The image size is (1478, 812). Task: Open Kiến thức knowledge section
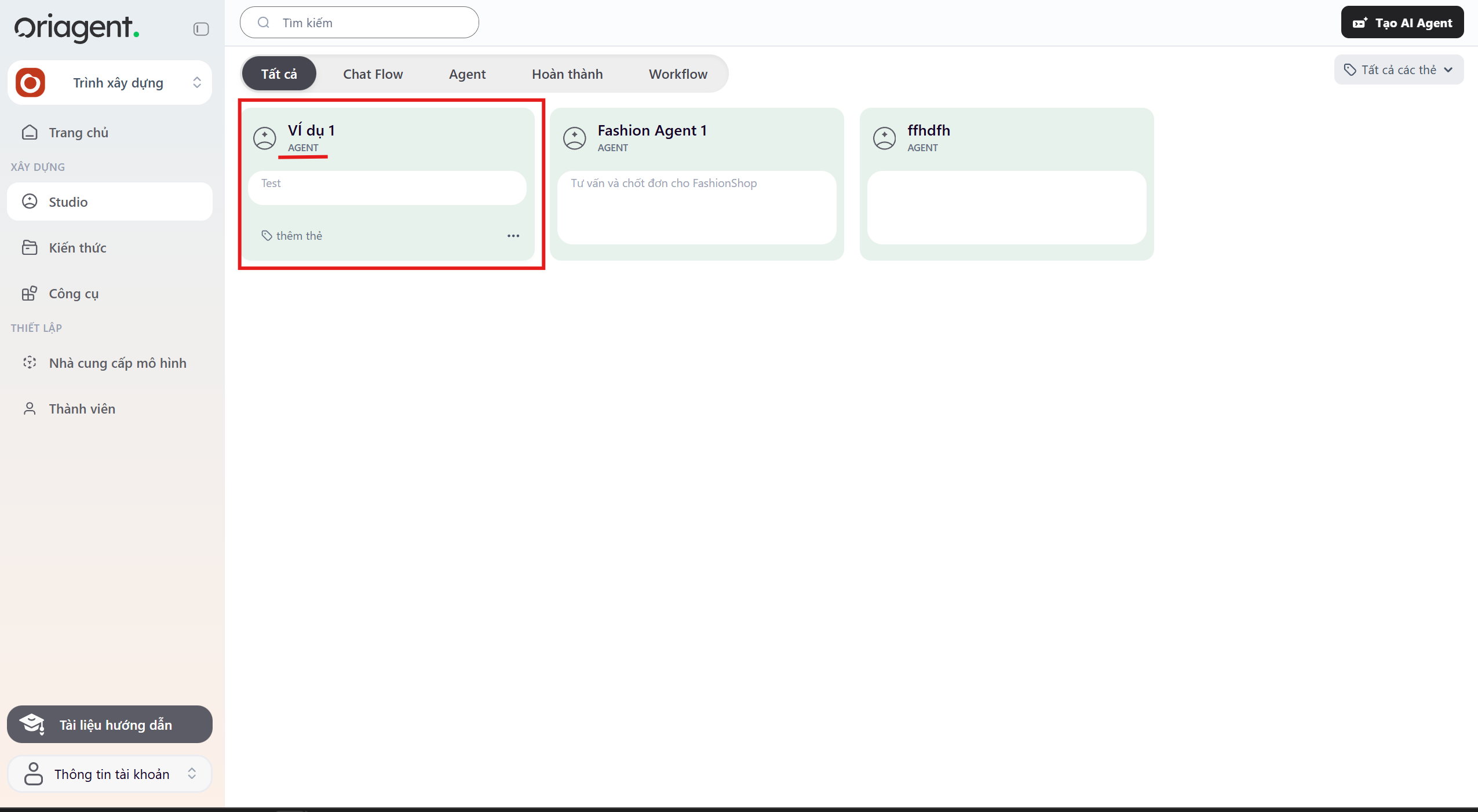point(77,248)
